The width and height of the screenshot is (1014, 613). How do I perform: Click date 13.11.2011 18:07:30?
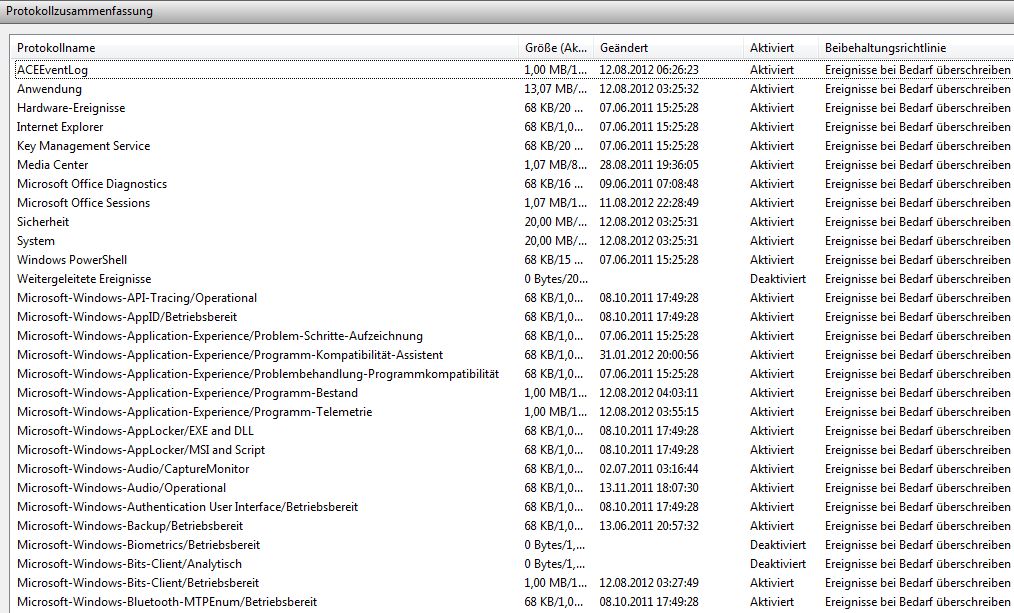pyautogui.click(x=649, y=488)
